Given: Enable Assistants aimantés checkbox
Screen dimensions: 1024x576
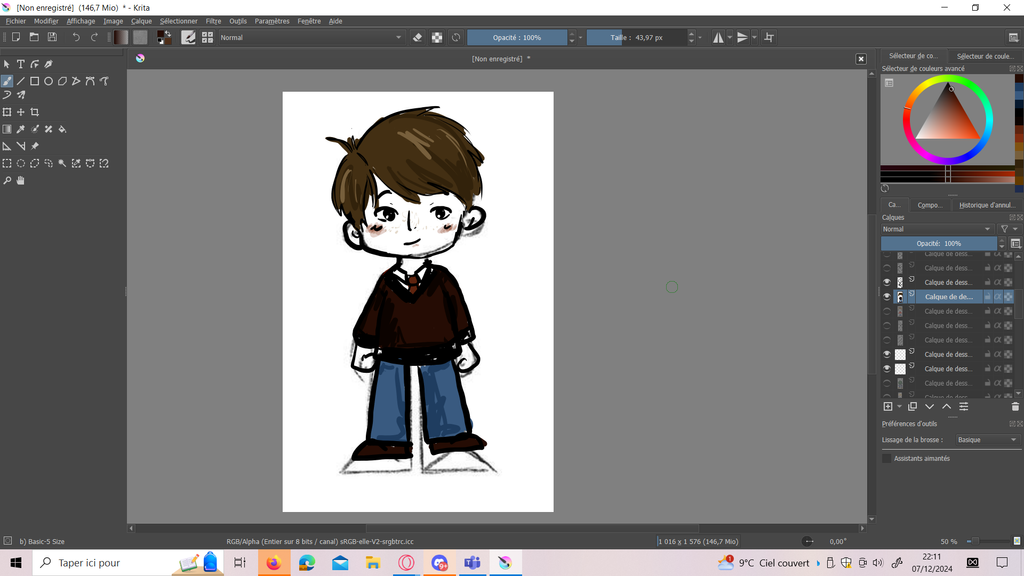Looking at the screenshot, I should pyautogui.click(x=886, y=458).
